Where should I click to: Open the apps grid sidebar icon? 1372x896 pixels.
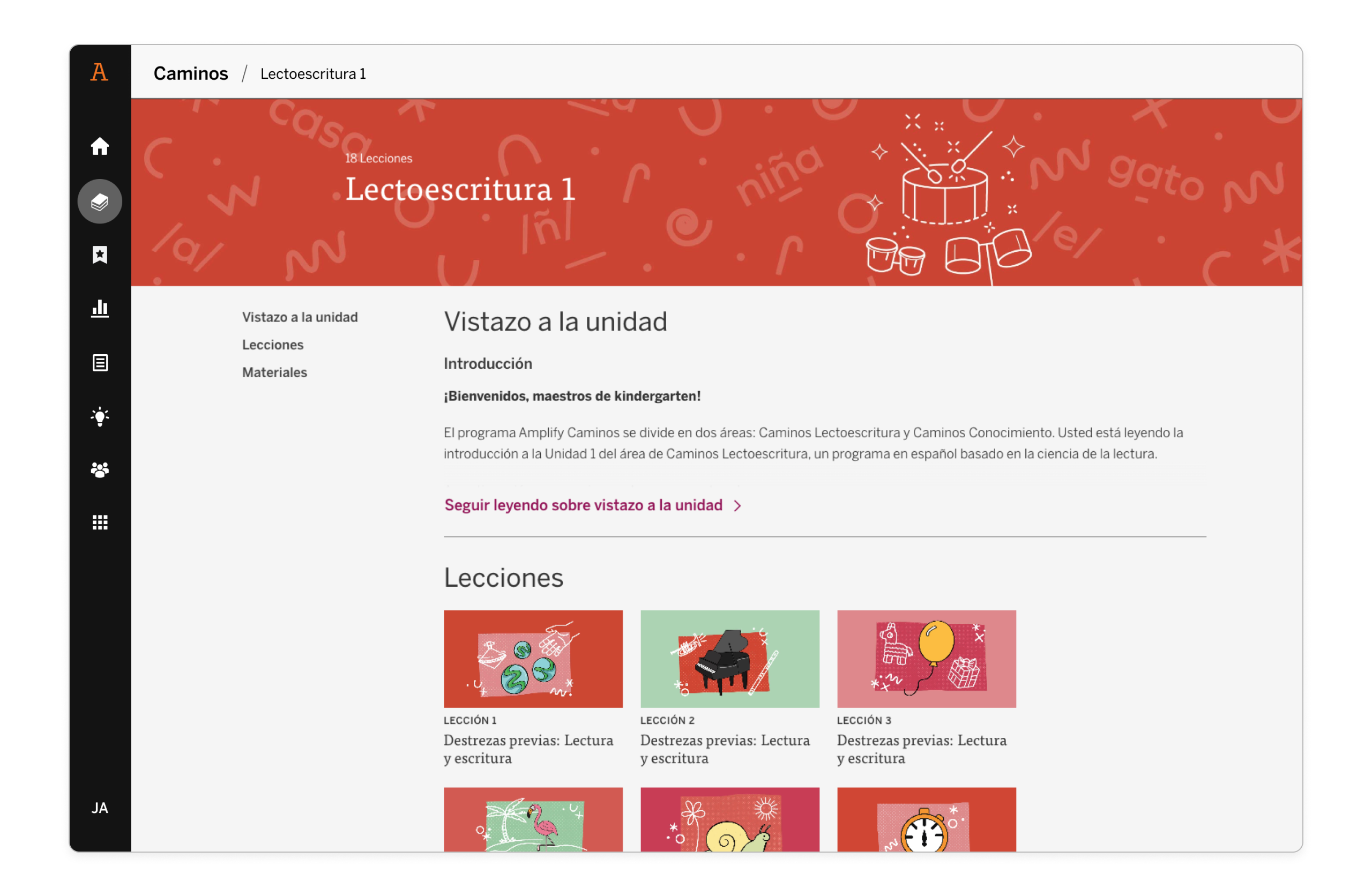click(100, 522)
